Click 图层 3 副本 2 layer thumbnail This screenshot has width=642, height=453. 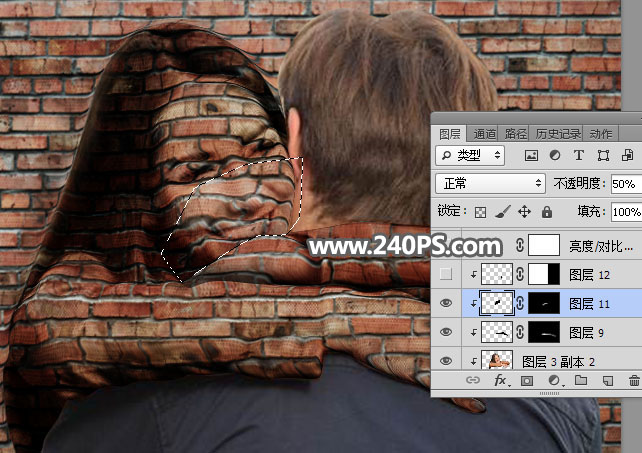497,360
